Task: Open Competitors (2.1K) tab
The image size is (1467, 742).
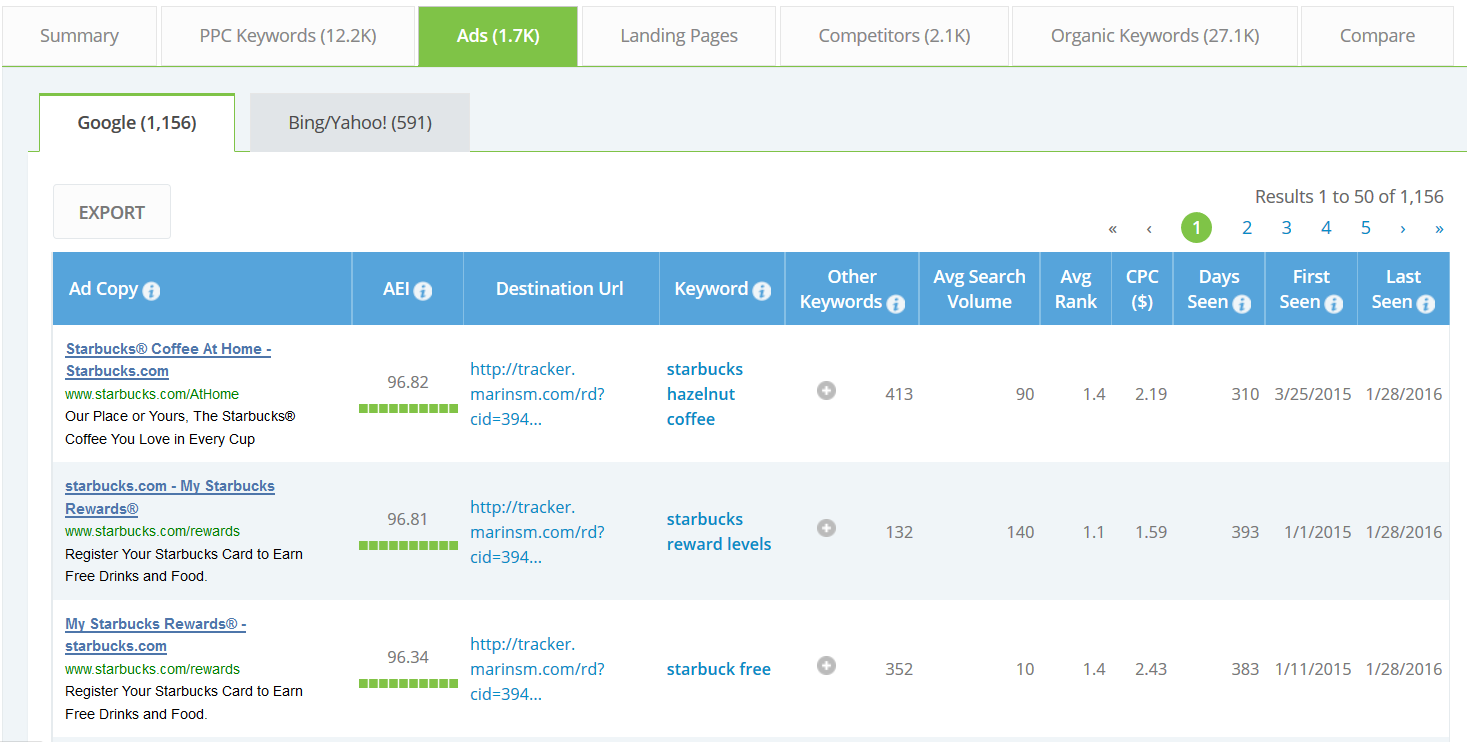Action: click(894, 36)
